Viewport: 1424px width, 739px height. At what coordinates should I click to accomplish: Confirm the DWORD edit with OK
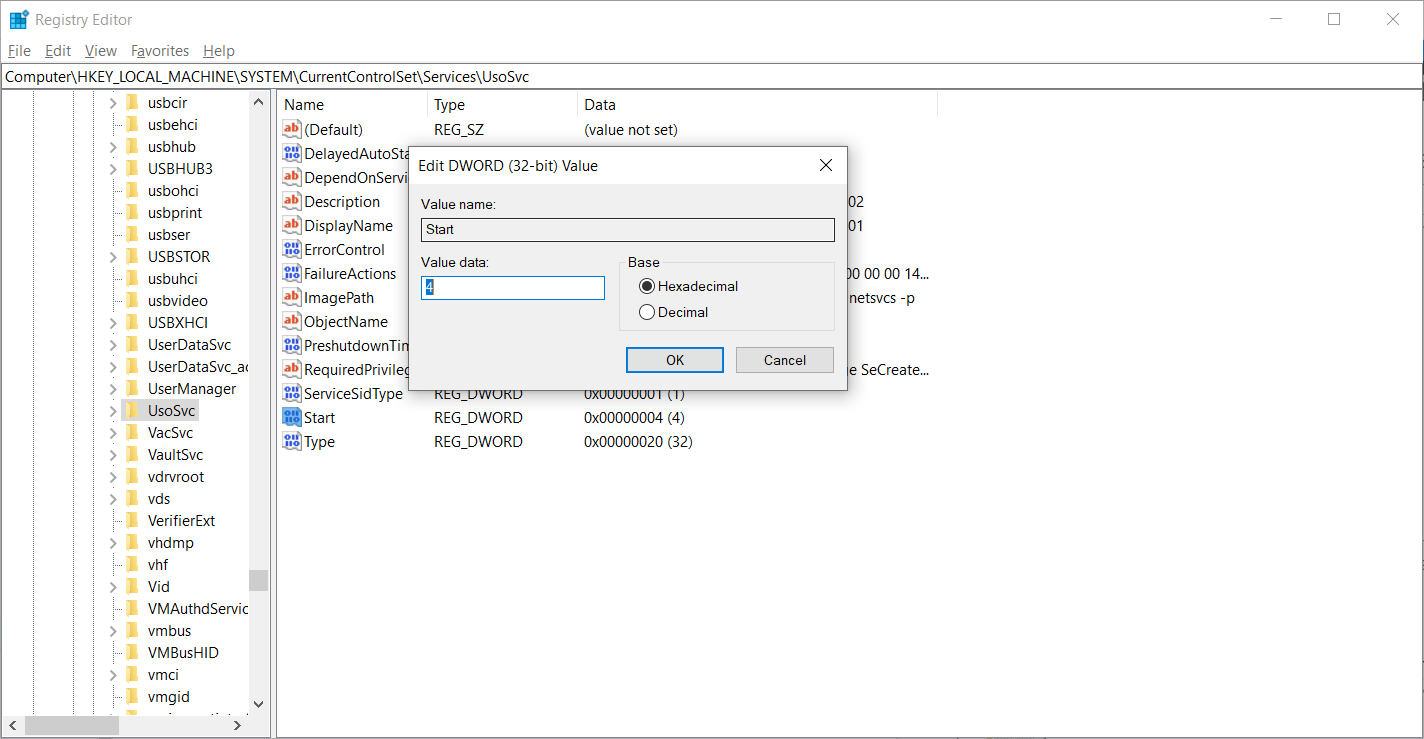point(675,360)
